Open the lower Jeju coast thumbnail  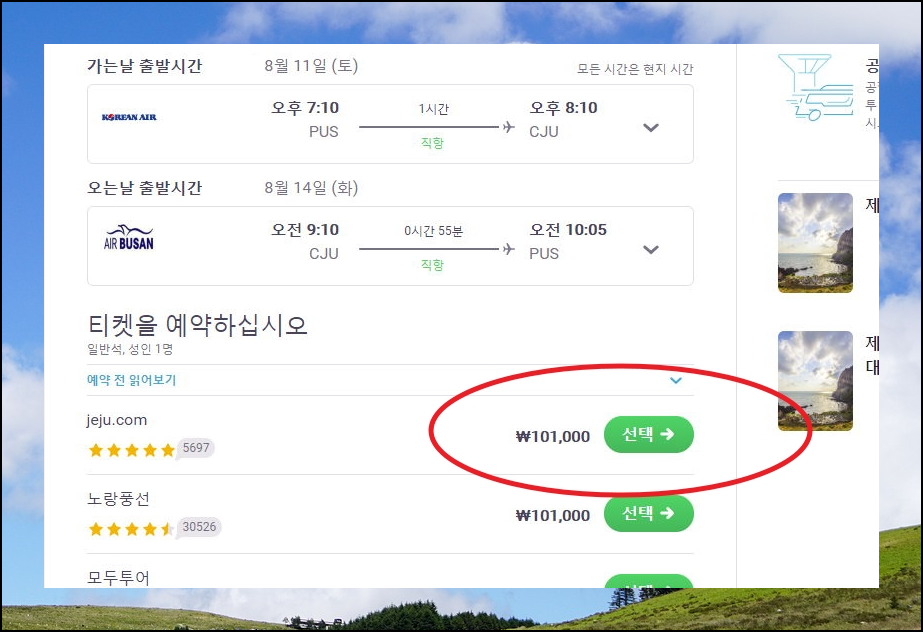pos(815,381)
